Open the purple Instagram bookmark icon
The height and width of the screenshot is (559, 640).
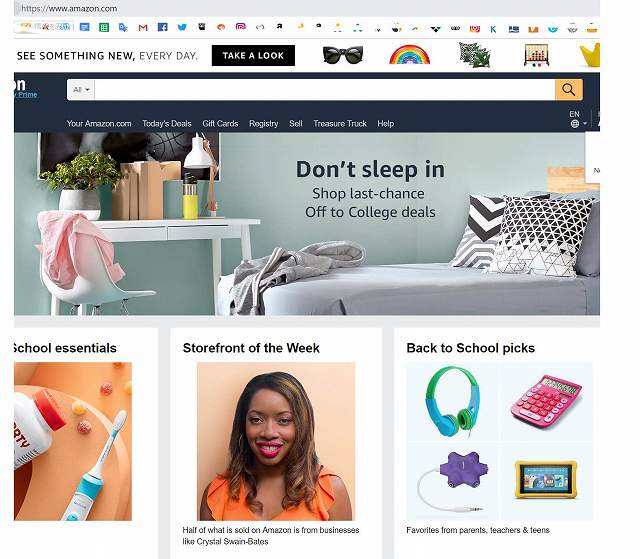point(241,27)
